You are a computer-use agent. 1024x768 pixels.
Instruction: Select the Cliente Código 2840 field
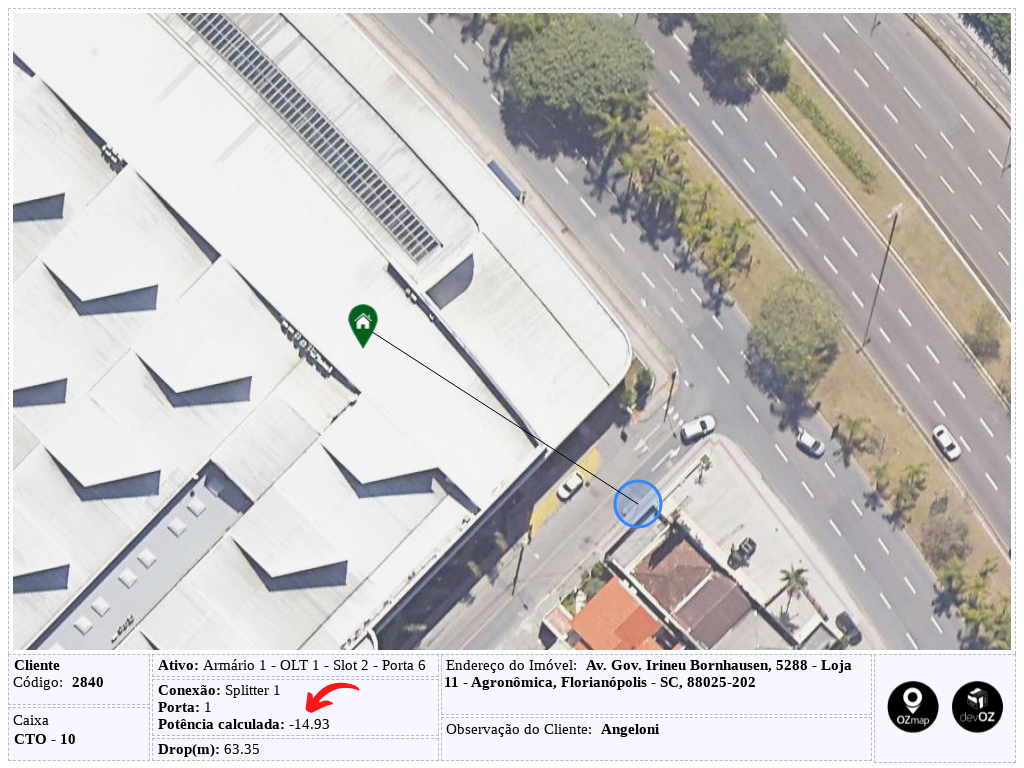[x=59, y=674]
